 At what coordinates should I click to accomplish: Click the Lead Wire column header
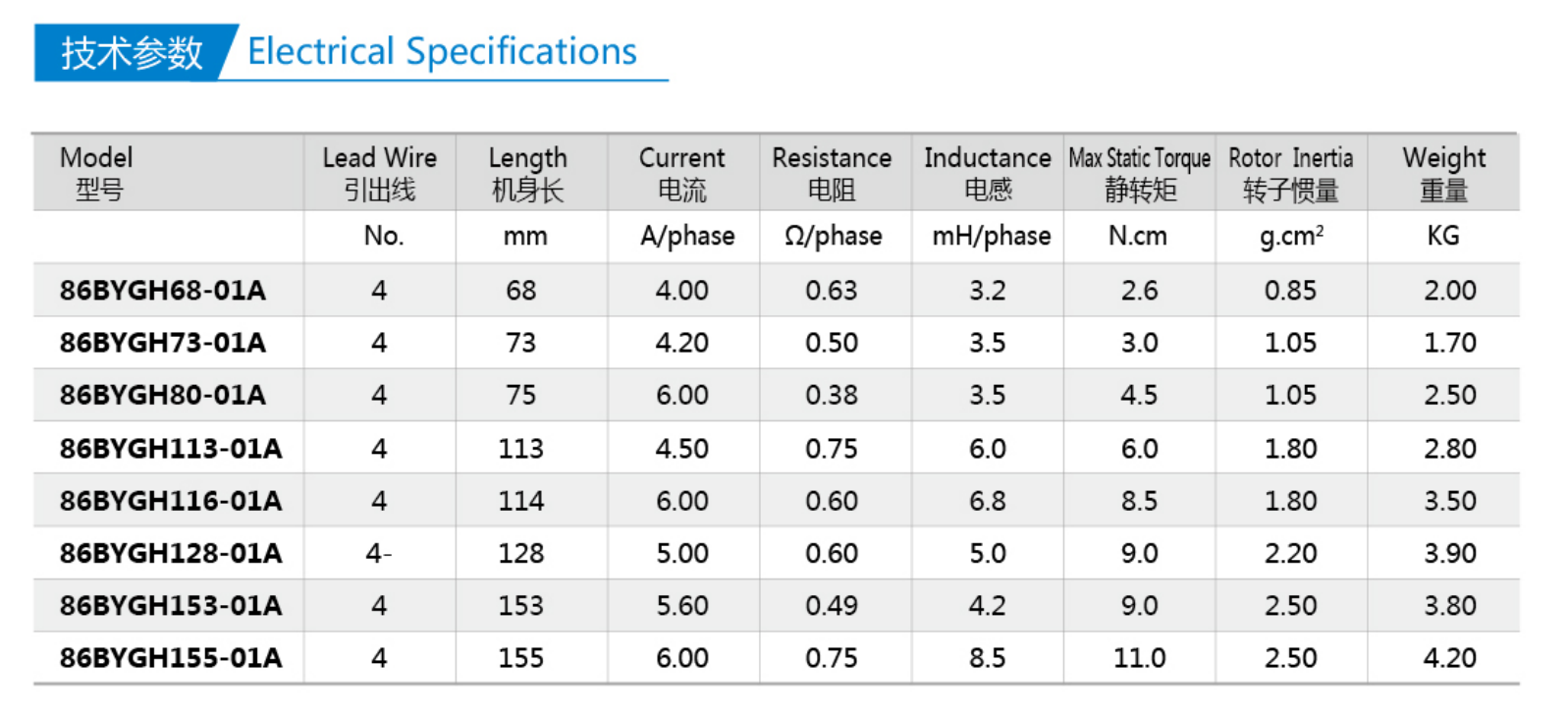point(379,172)
